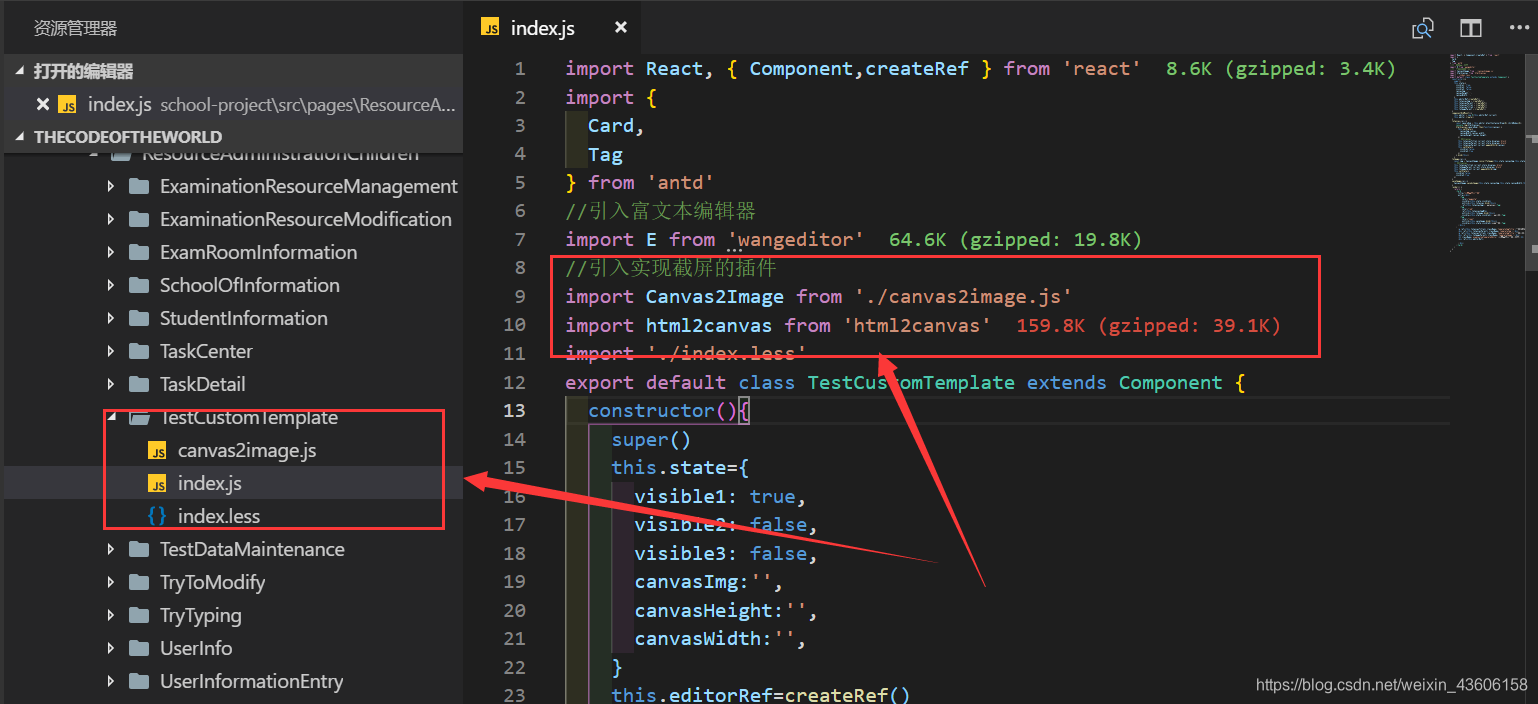Viewport: 1538px width, 704px height.
Task: Expand the TryToModify folder arrow
Action: point(111,582)
